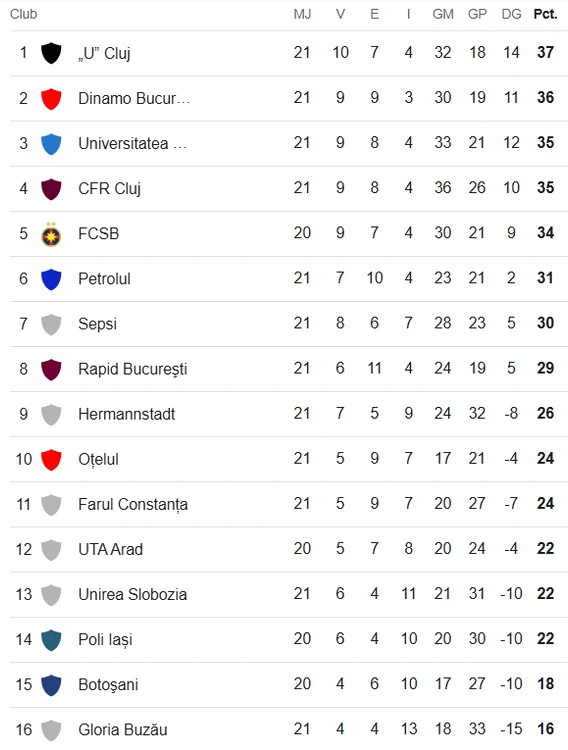Click the red shield icon of Dinamo București
Image resolution: width=568 pixels, height=750 pixels.
[x=51, y=99]
